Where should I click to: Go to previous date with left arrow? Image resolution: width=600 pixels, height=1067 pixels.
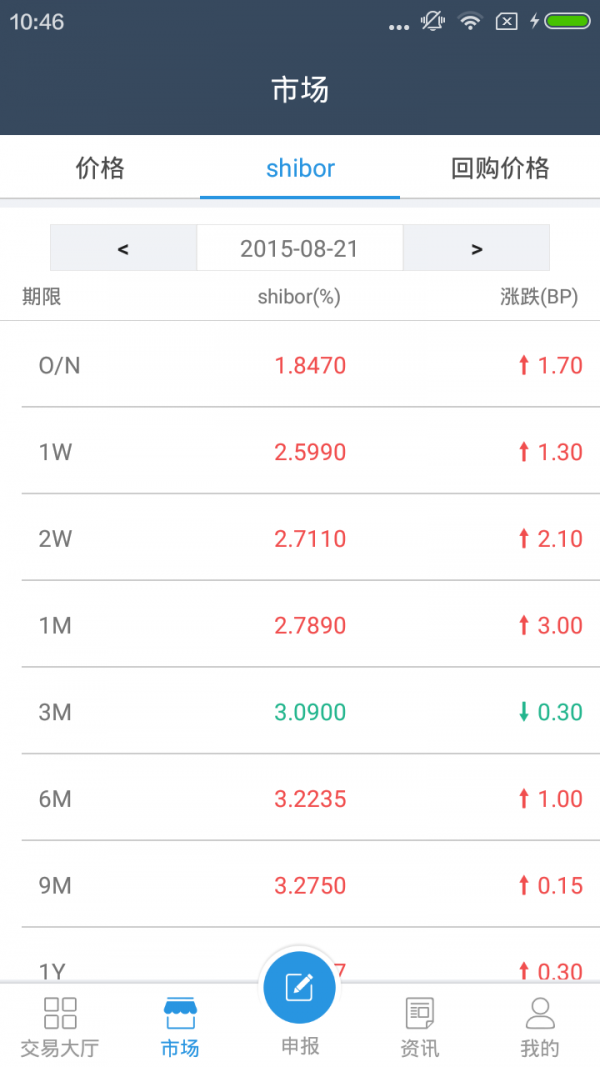[x=123, y=248]
